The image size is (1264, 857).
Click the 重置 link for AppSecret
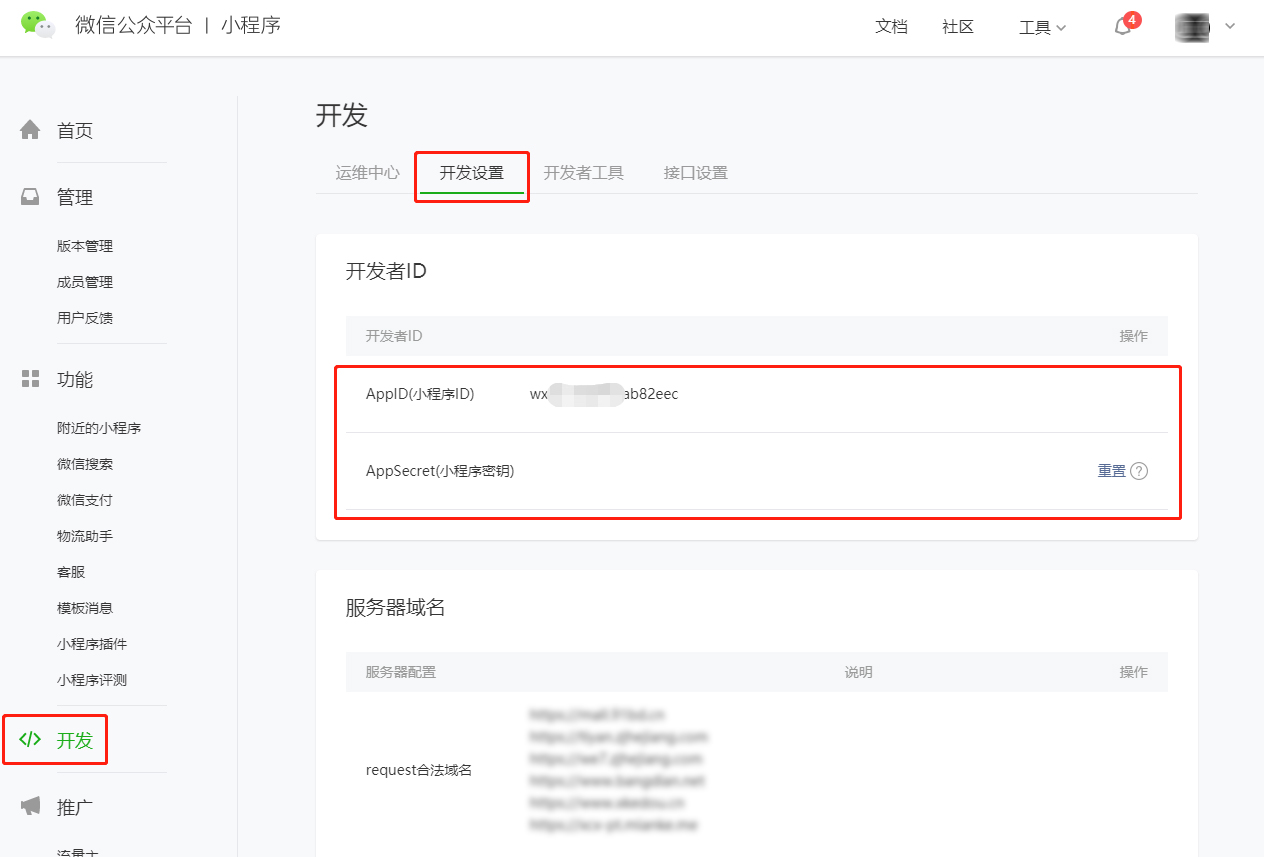click(1112, 471)
